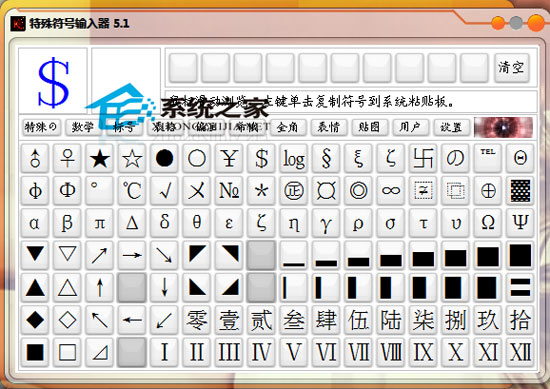Select the Greek alpha α symbol
550x389 pixels.
[35, 223]
